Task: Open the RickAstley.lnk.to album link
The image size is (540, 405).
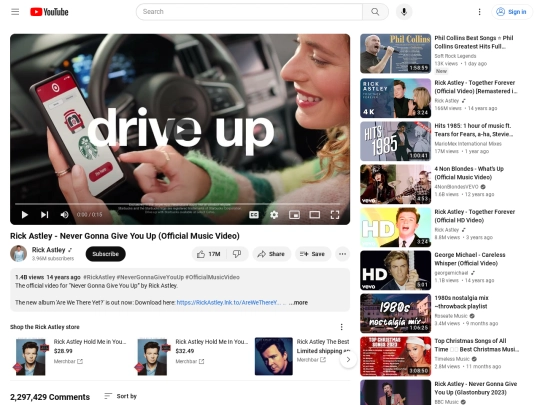Action: (x=228, y=302)
